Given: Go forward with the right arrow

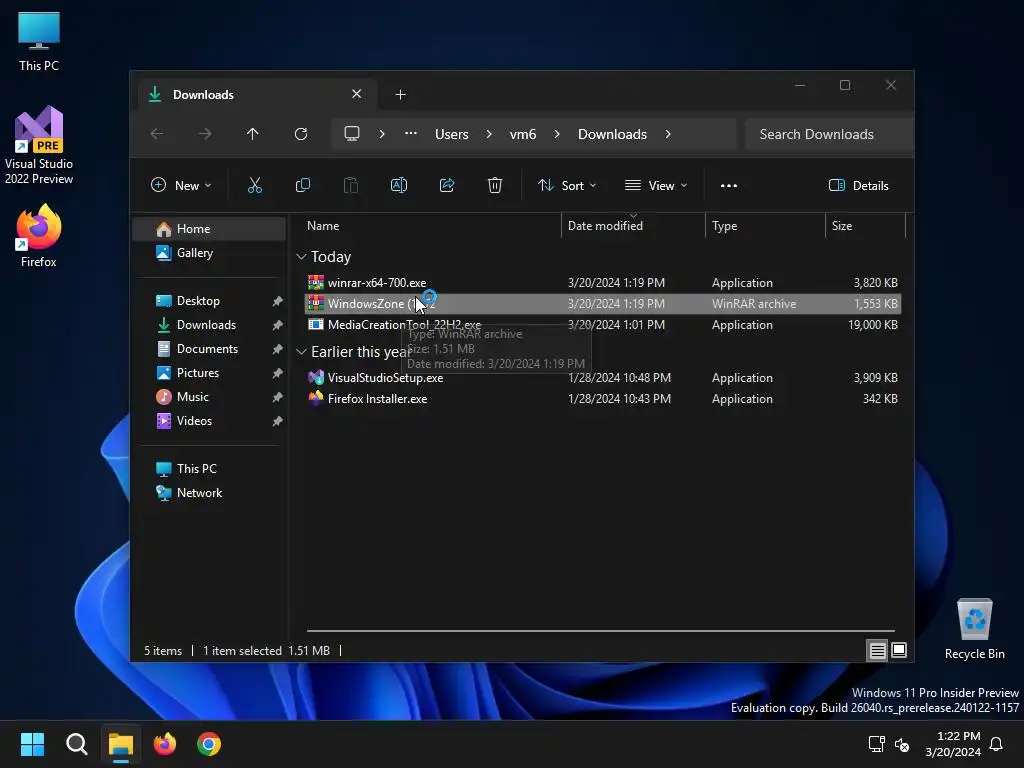Looking at the screenshot, I should tap(205, 134).
